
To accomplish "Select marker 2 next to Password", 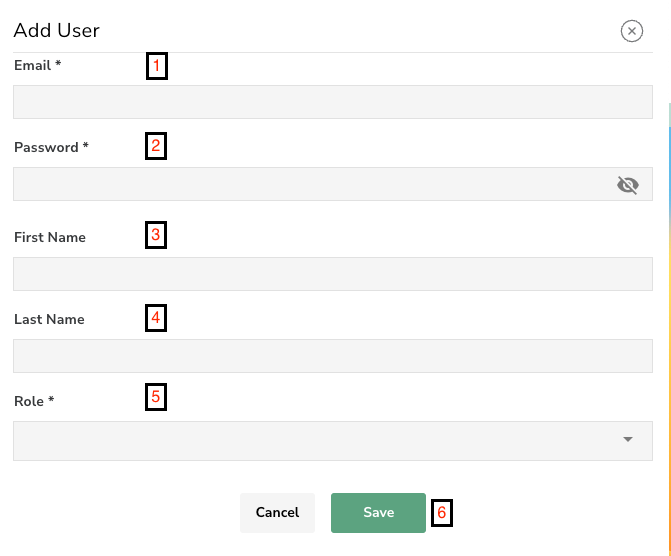I will 156,147.
